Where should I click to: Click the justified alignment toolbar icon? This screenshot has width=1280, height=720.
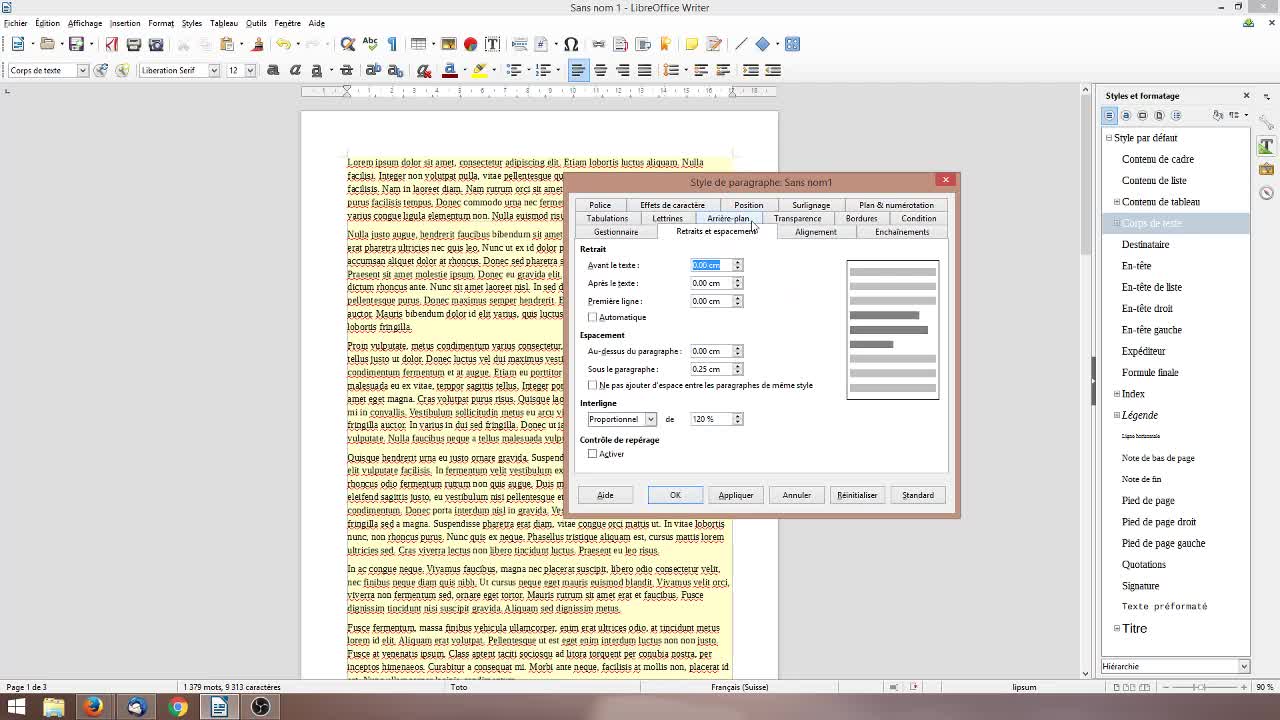[x=645, y=70]
